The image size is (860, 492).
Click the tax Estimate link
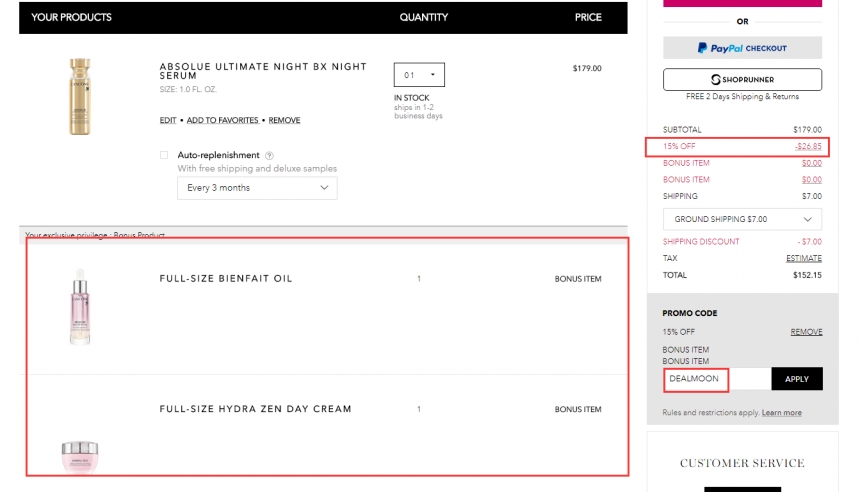click(804, 258)
